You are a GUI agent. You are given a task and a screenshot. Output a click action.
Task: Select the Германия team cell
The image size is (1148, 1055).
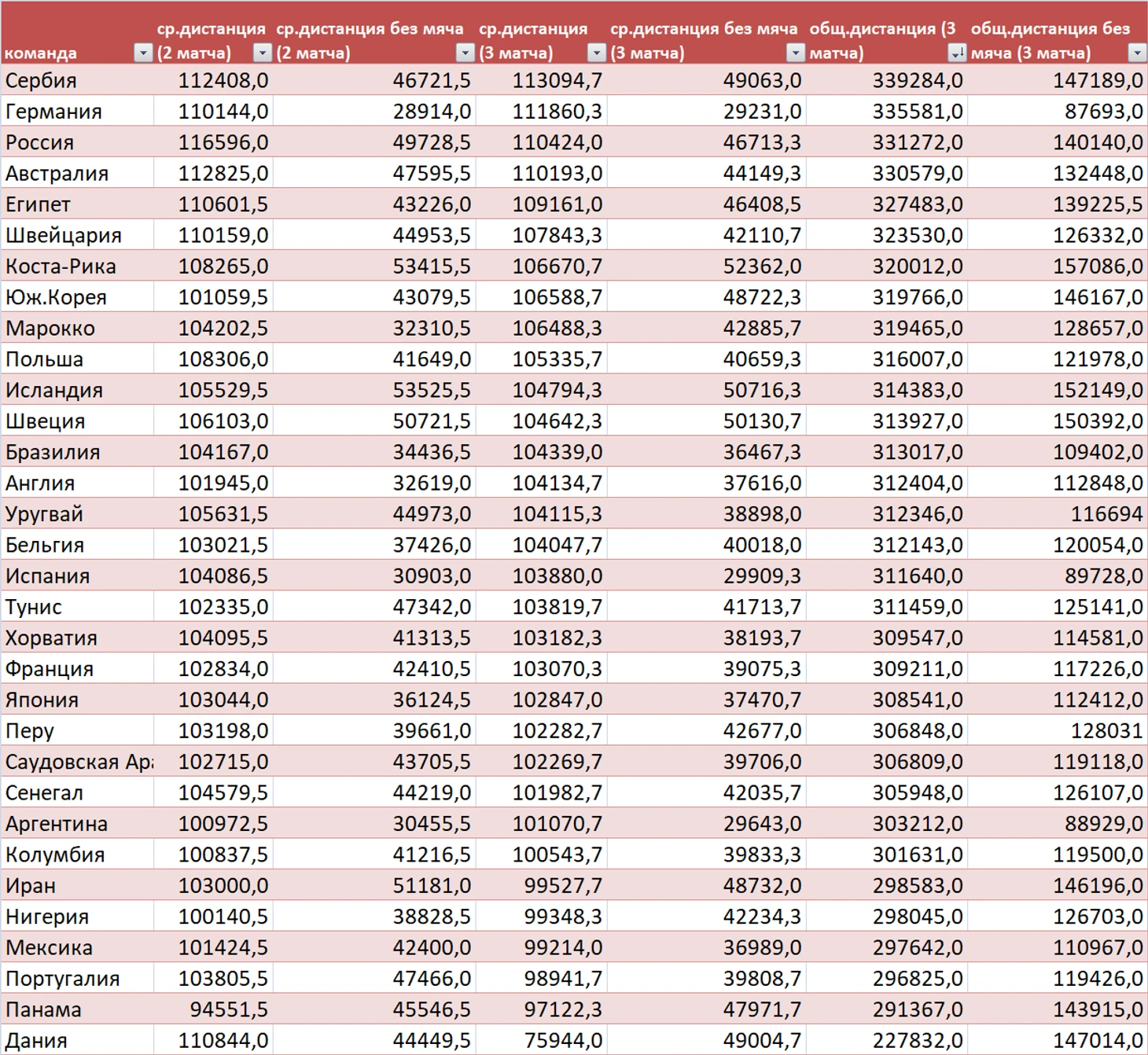[x=77, y=111]
